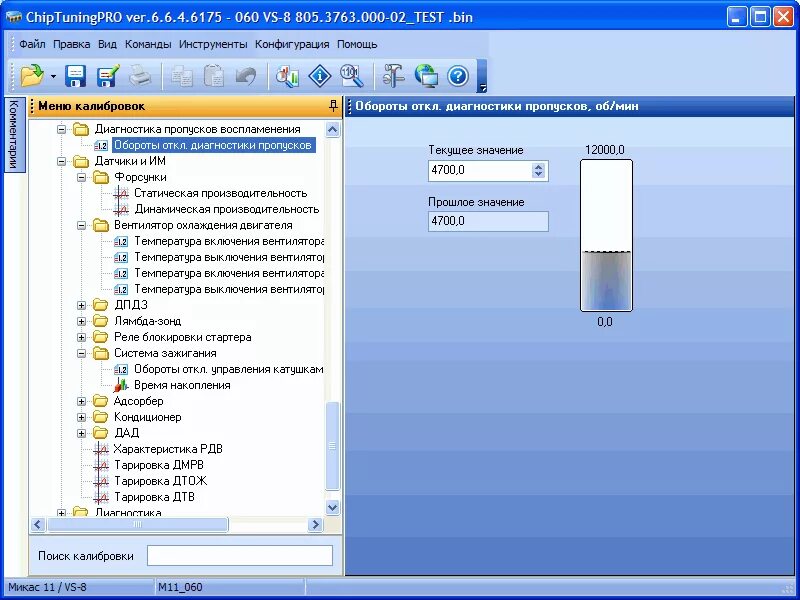Click the vertical scrollbar thumb of tree
The width and height of the screenshot is (800, 600).
pyautogui.click(x=332, y=445)
